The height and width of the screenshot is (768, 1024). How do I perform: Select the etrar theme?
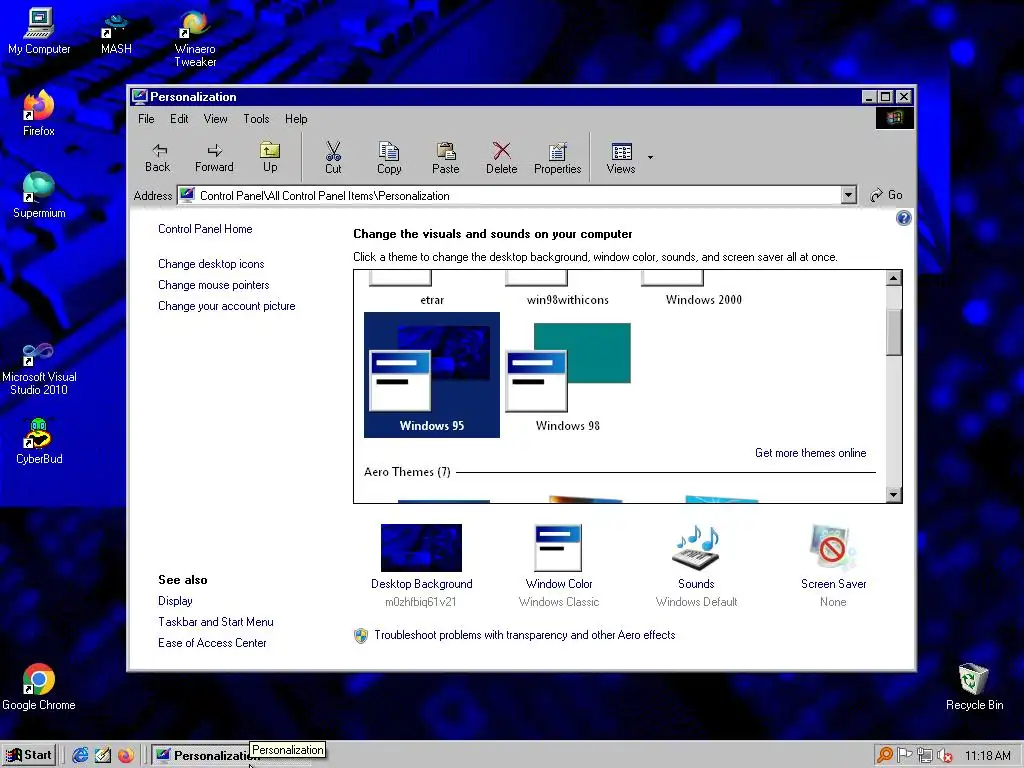coord(432,290)
